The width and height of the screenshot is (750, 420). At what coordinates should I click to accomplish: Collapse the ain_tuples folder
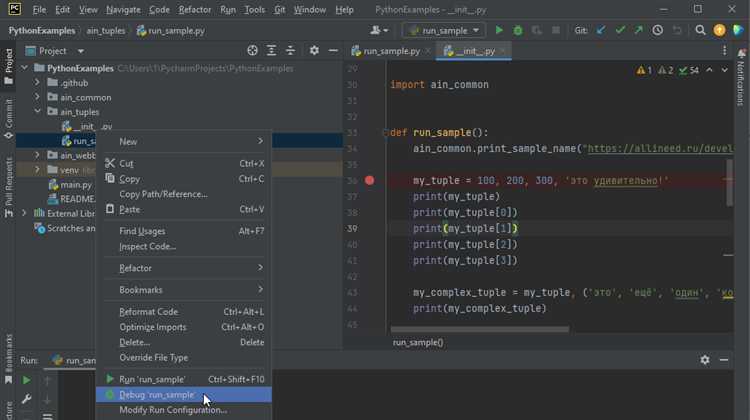coord(37,111)
